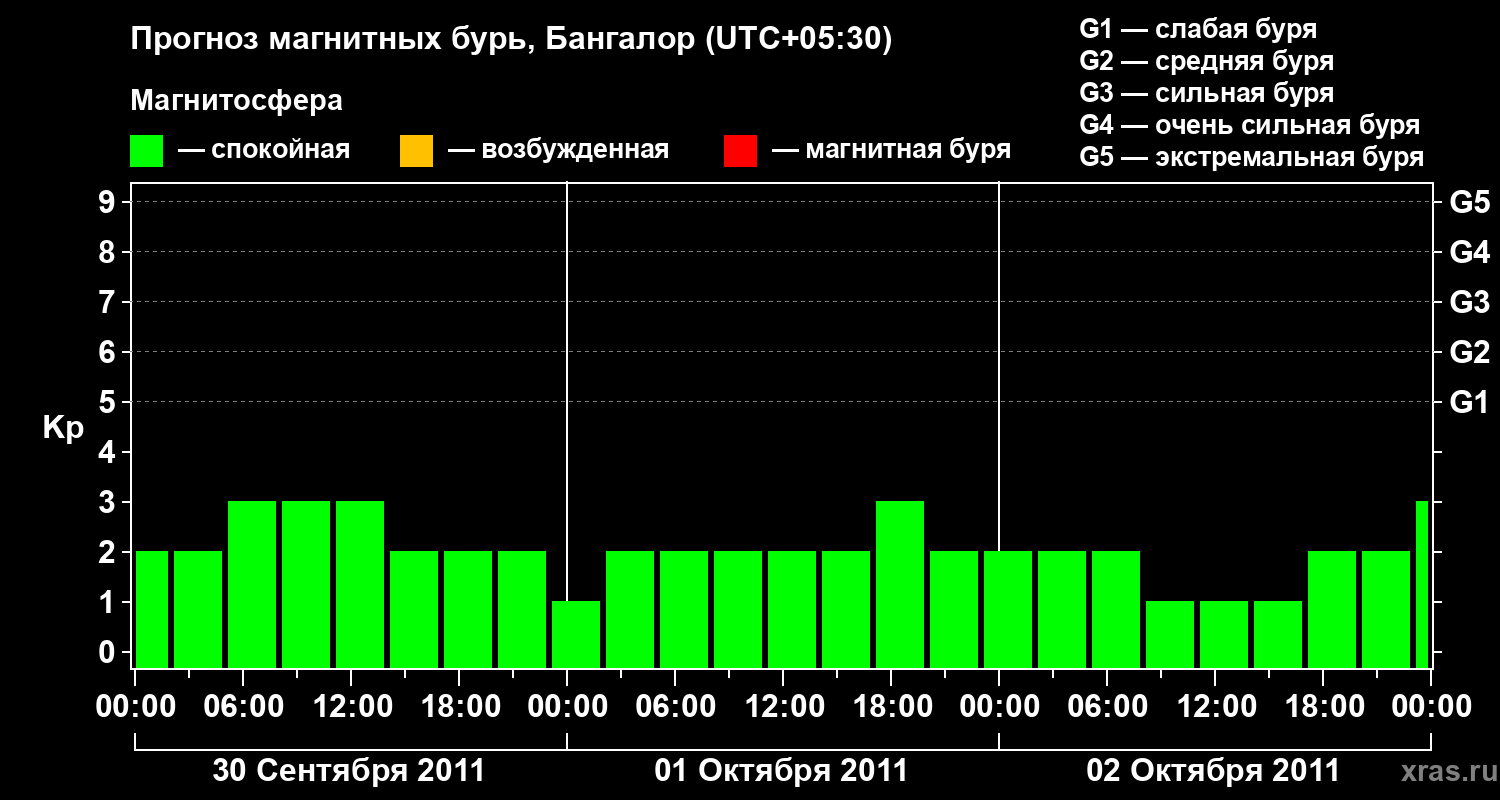Click the narrow Kp 3 bar ending 02 Октября
Viewport: 1500px width, 800px height.
pos(1422,584)
